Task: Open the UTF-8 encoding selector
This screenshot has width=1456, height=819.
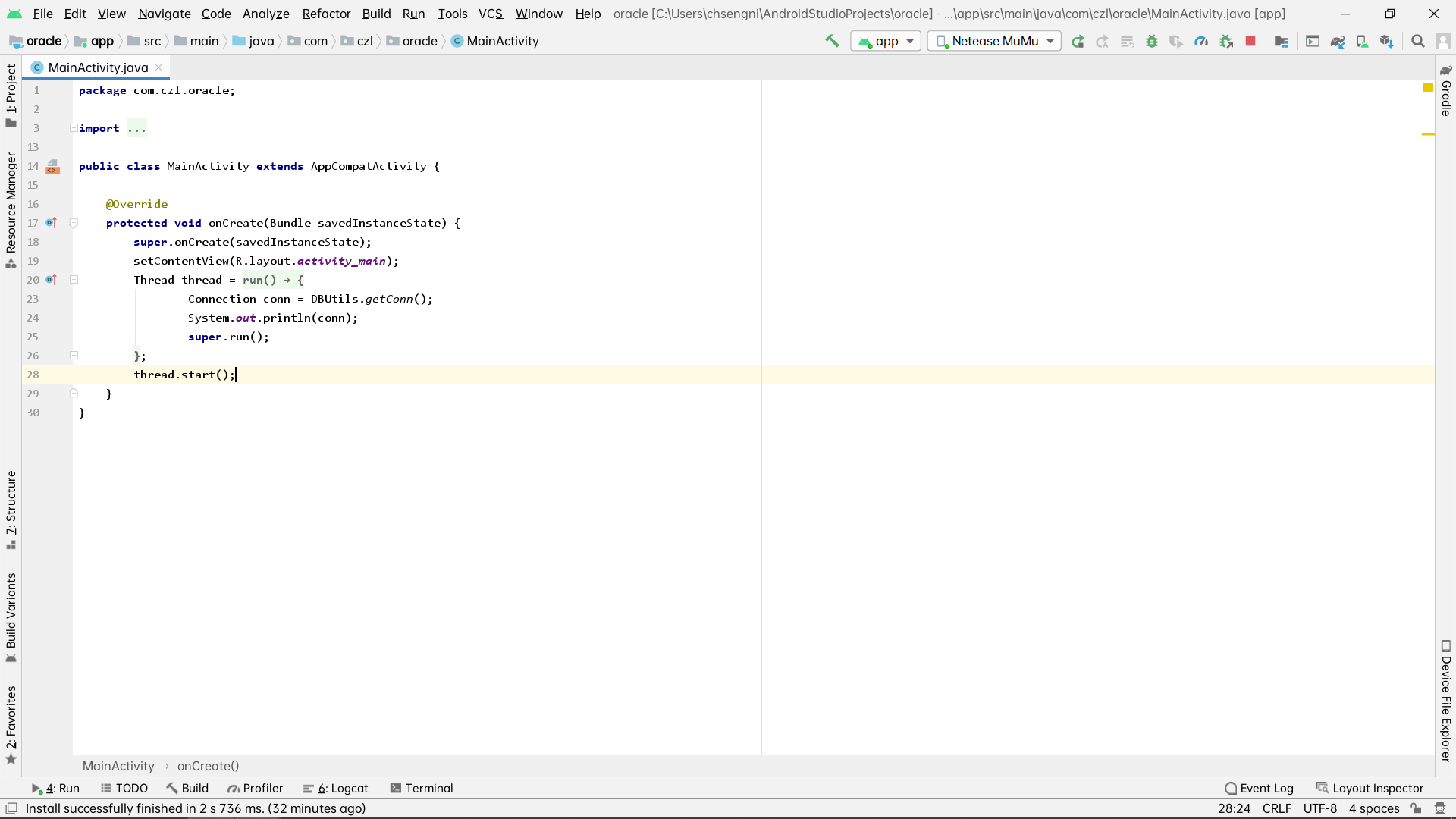Action: (x=1319, y=808)
